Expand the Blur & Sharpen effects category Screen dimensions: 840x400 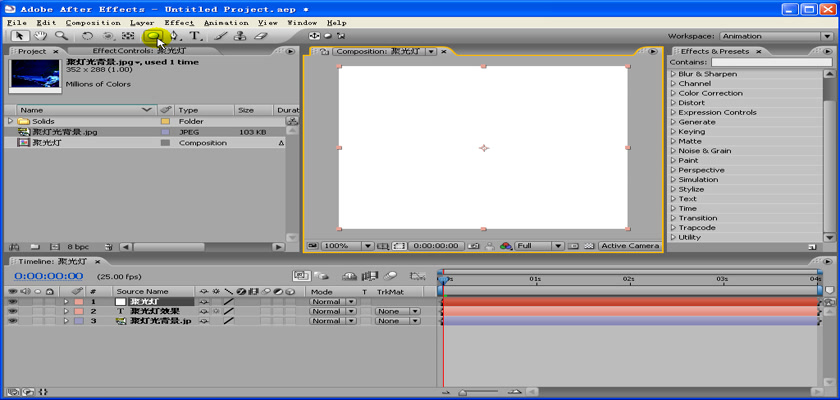click(x=674, y=74)
